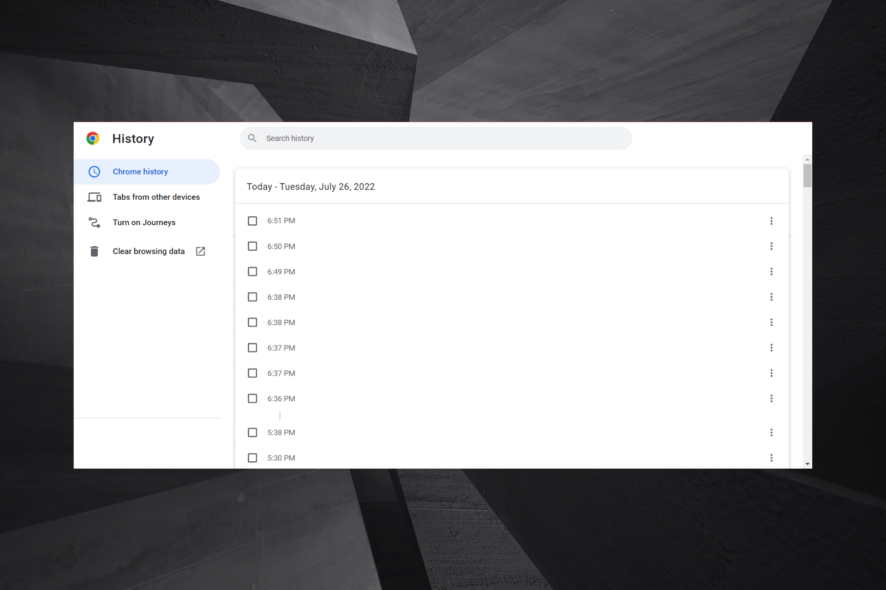Click the devices icon beside Tabs from other devices
This screenshot has width=886, height=590.
[94, 197]
